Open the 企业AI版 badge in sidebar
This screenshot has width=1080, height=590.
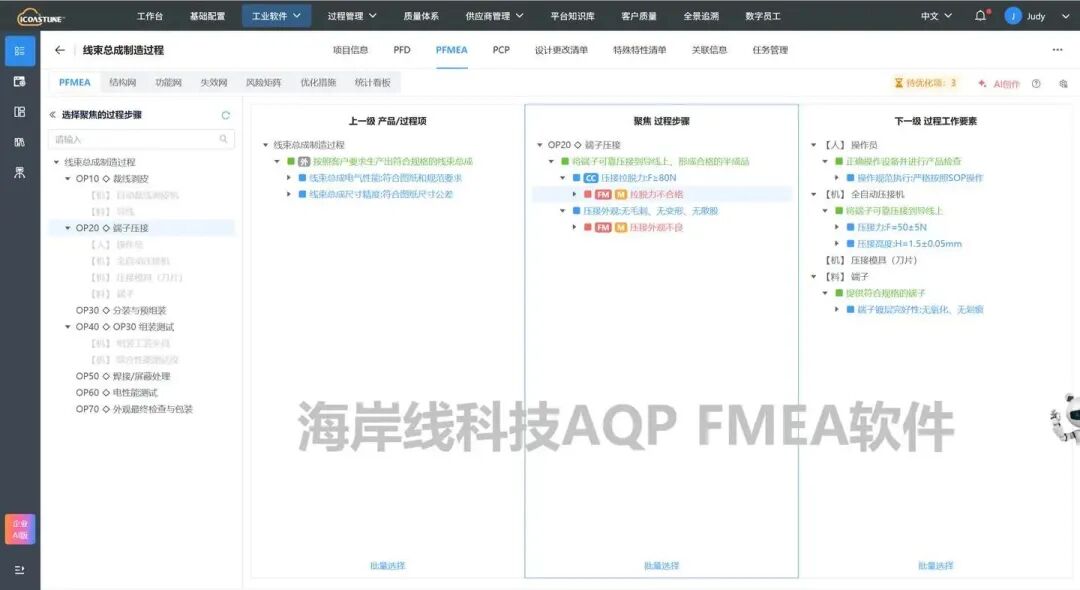[x=20, y=529]
